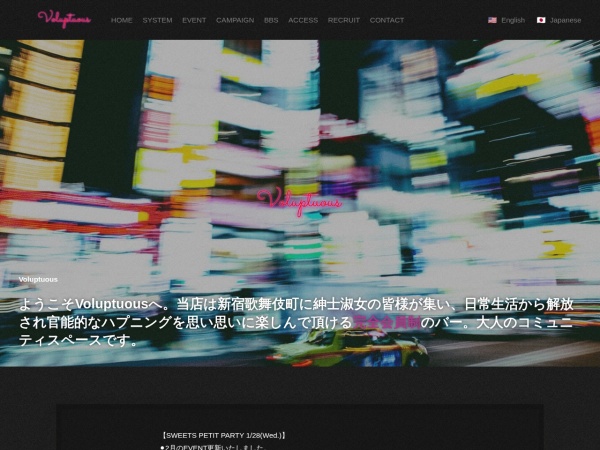Viewport: 600px width, 450px height.
Task: Open the BBS page
Action: pos(271,20)
